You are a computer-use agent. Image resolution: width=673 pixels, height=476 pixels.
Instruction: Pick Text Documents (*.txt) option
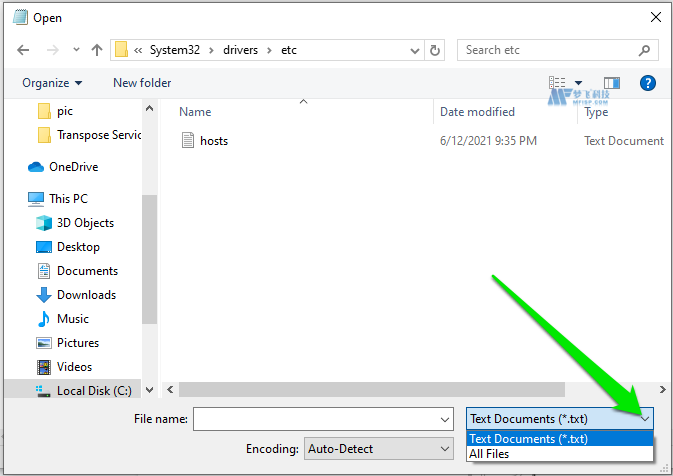click(x=529, y=439)
